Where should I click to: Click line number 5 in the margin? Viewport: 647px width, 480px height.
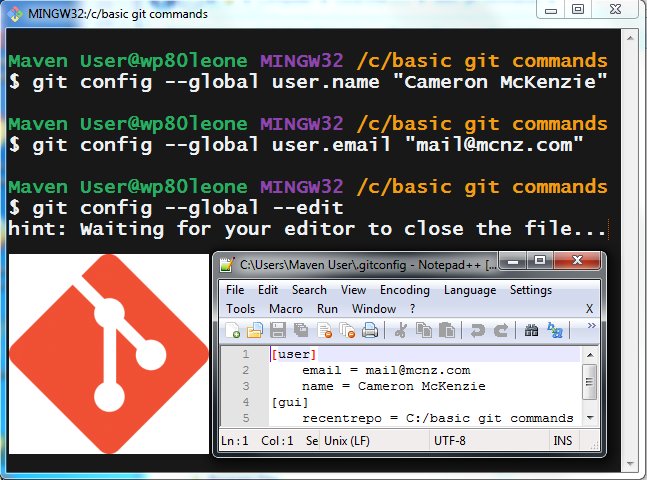point(246,418)
